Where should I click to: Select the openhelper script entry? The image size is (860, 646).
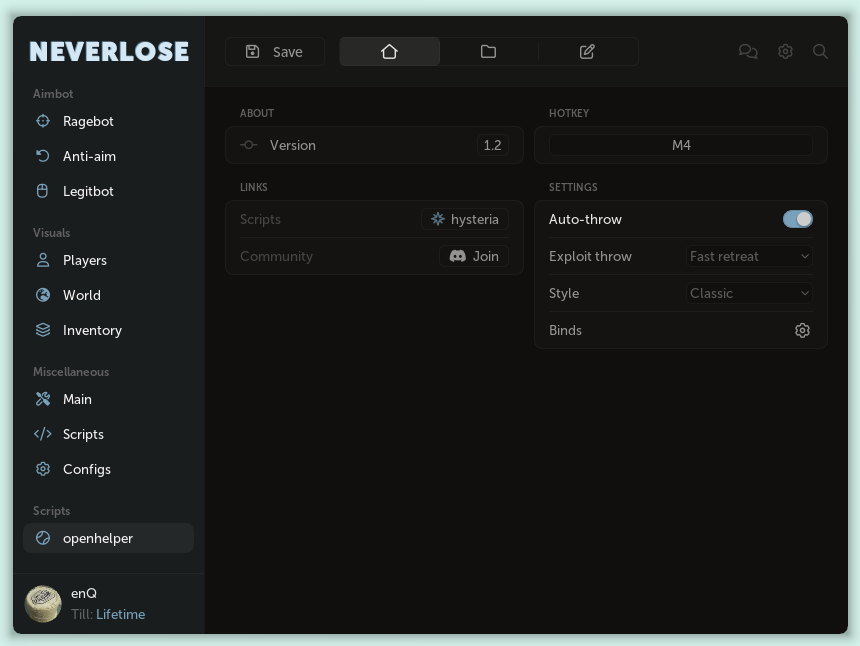[109, 539]
